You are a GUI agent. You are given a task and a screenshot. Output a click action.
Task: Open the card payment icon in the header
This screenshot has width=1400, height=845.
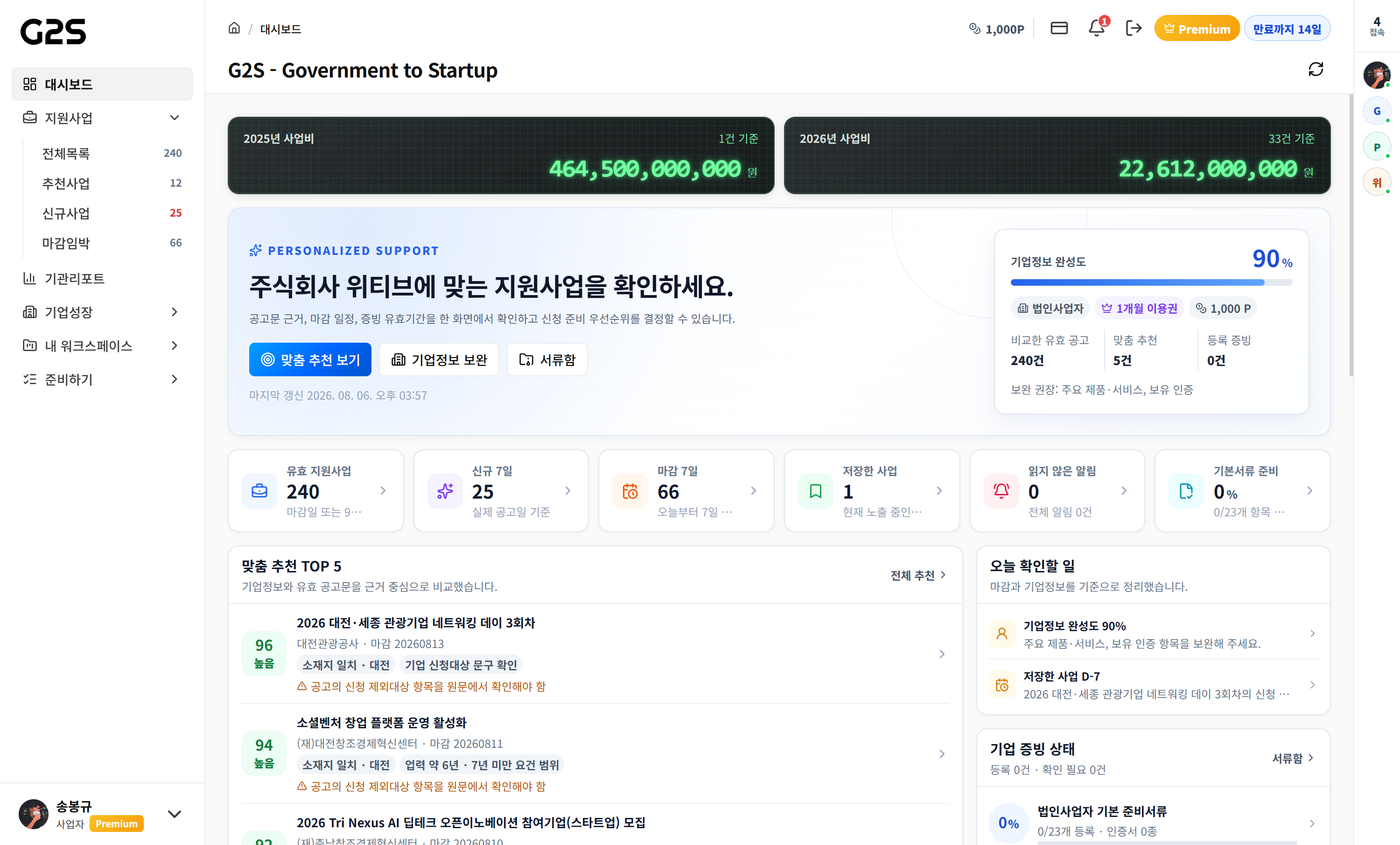1059,28
